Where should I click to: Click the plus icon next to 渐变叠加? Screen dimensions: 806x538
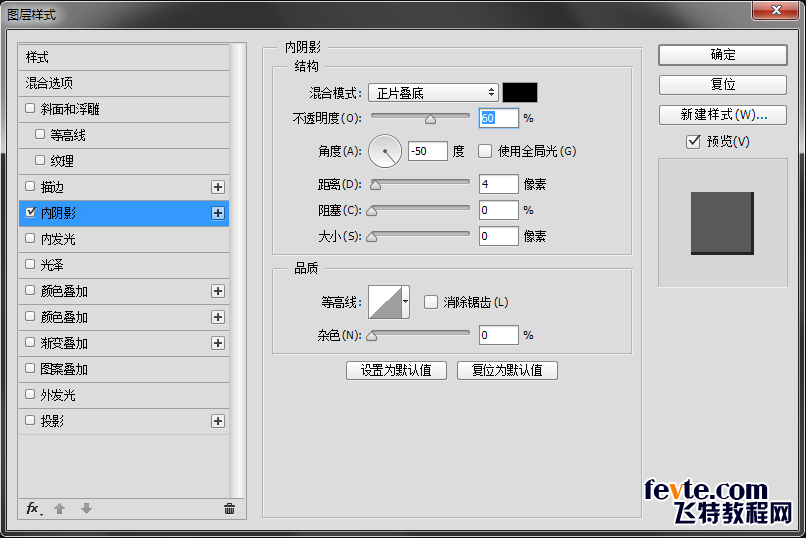218,343
